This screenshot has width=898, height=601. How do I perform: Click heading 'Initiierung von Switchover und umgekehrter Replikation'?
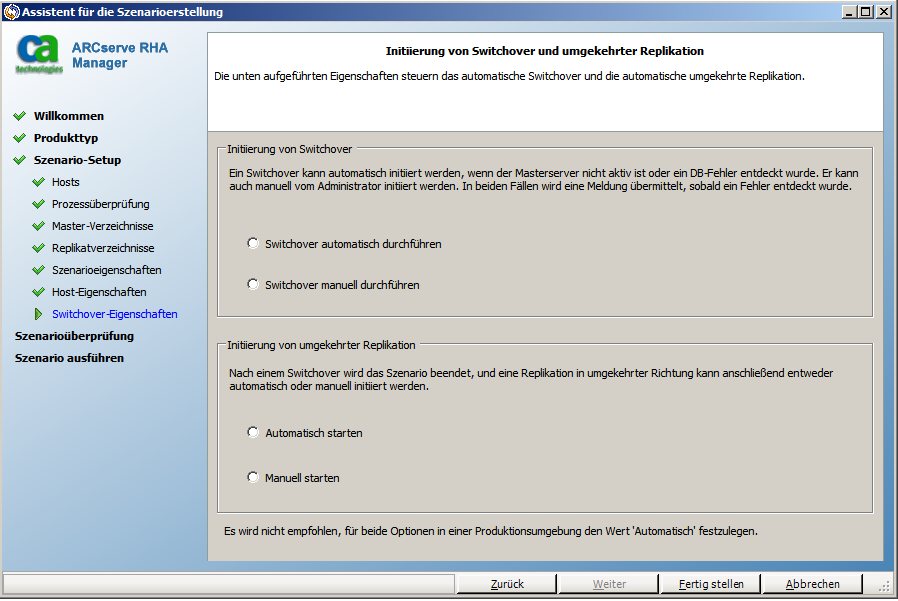coord(545,51)
